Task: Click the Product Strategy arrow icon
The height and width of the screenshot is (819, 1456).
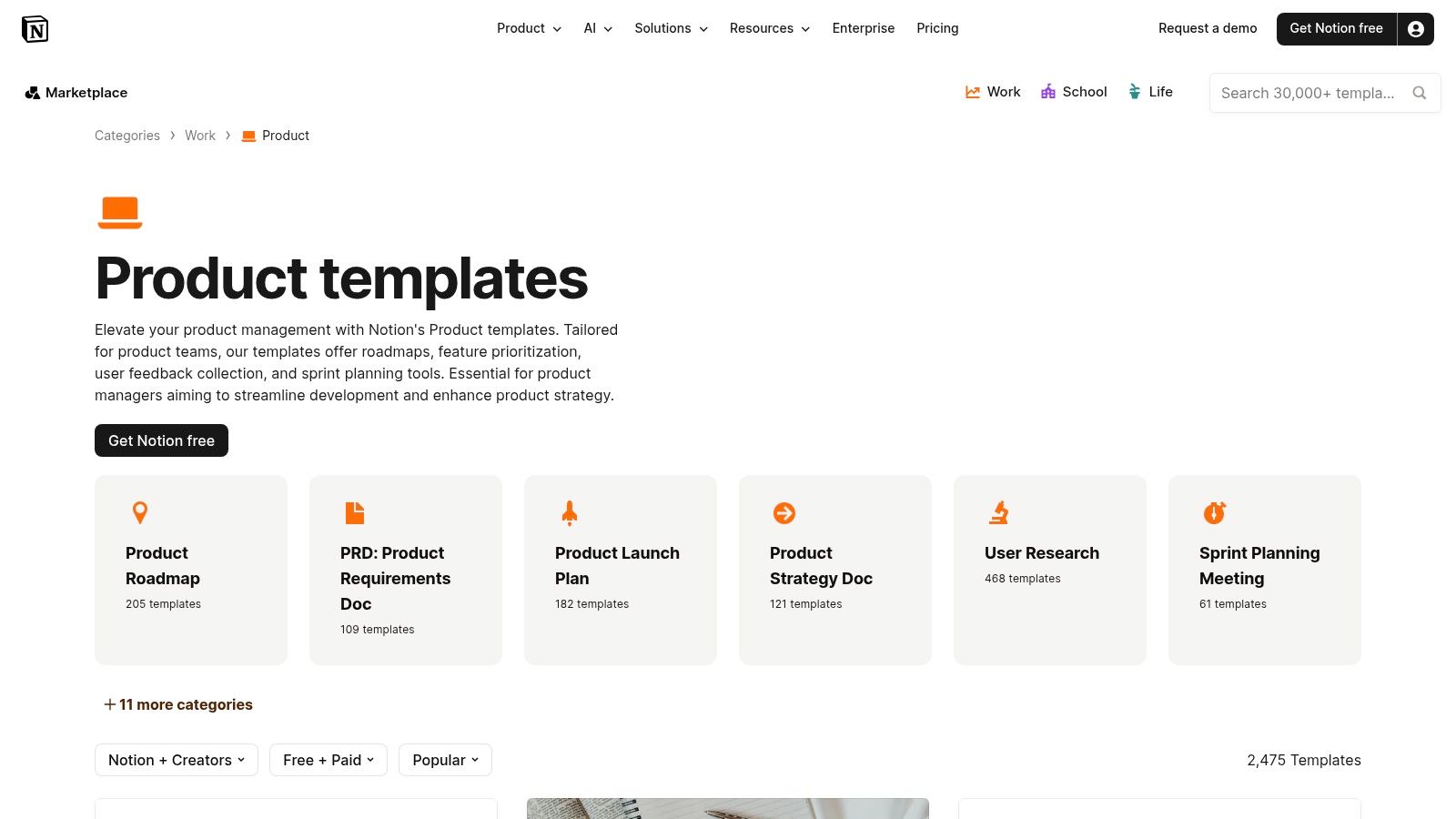Action: [784, 513]
